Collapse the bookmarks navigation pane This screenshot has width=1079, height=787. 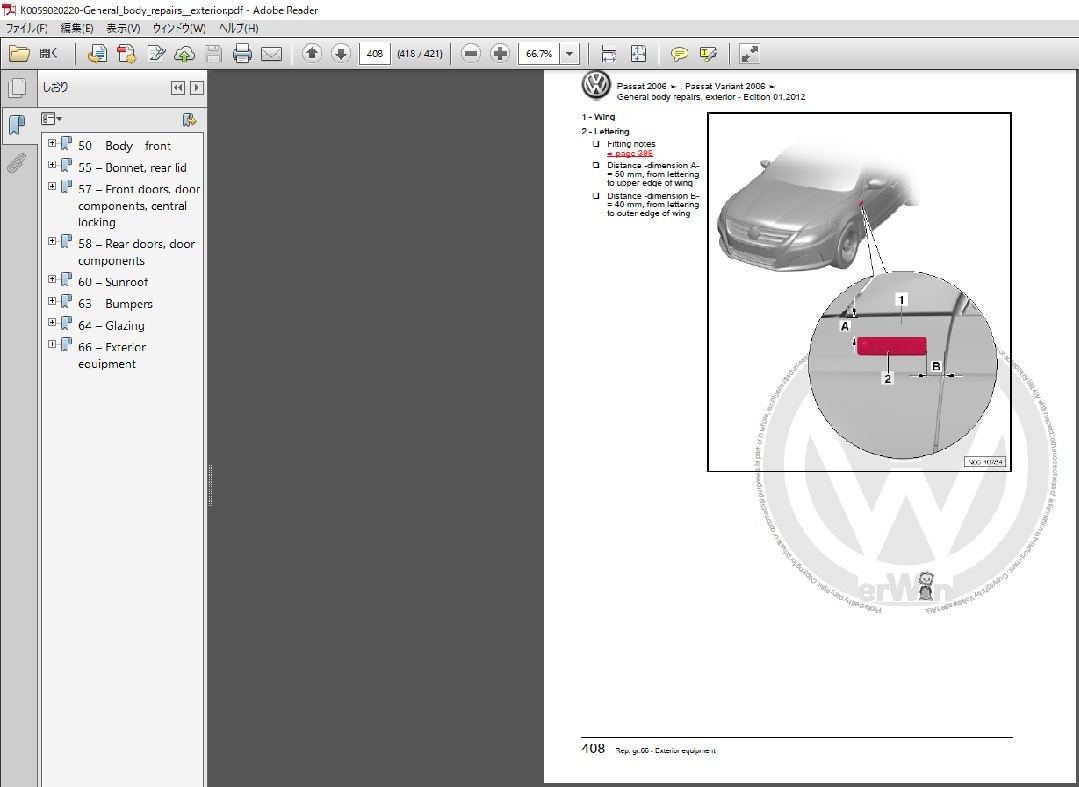pos(178,87)
